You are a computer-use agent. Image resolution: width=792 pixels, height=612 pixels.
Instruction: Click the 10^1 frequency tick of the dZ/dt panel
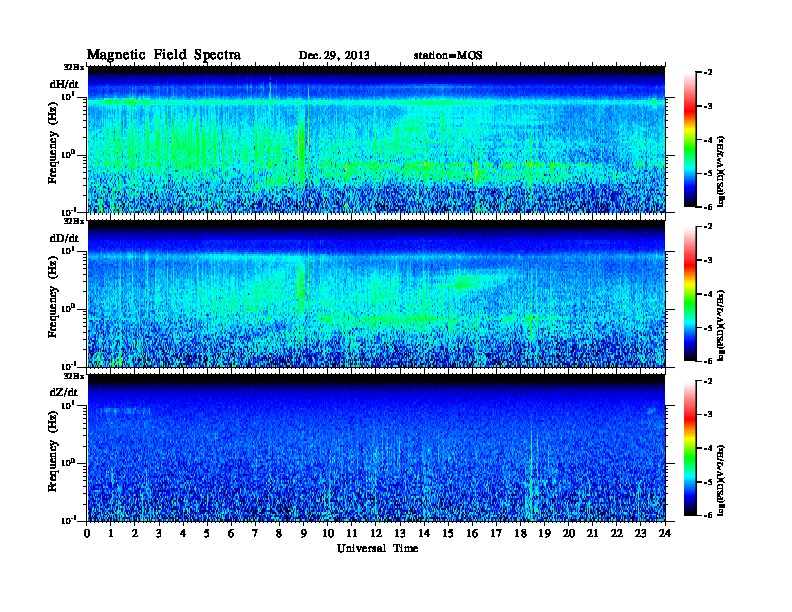point(68,405)
